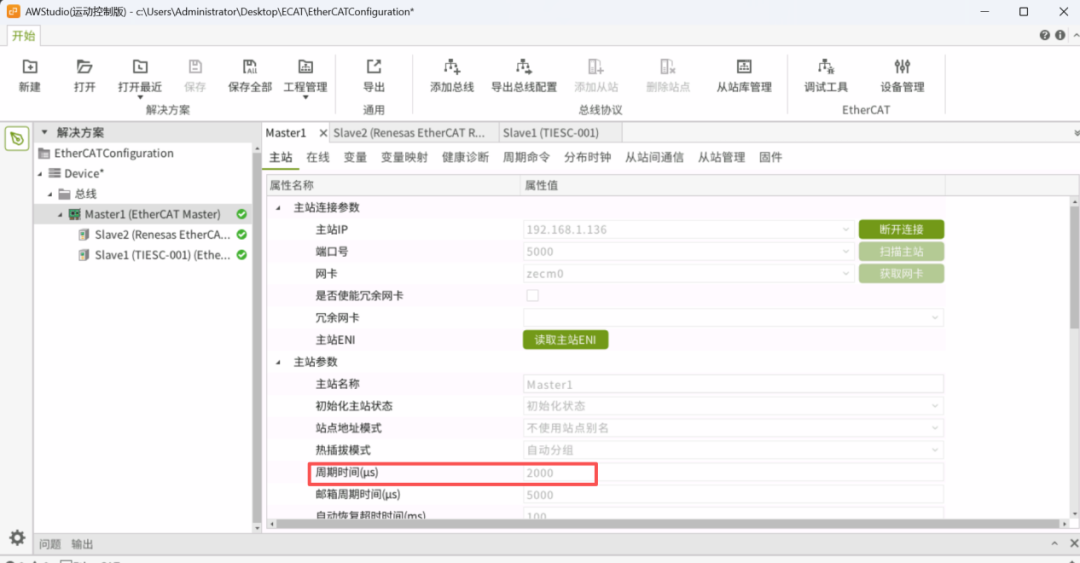The image size is (1080, 563).
Task: Collapse the 总线 tree node
Action: coord(50,194)
